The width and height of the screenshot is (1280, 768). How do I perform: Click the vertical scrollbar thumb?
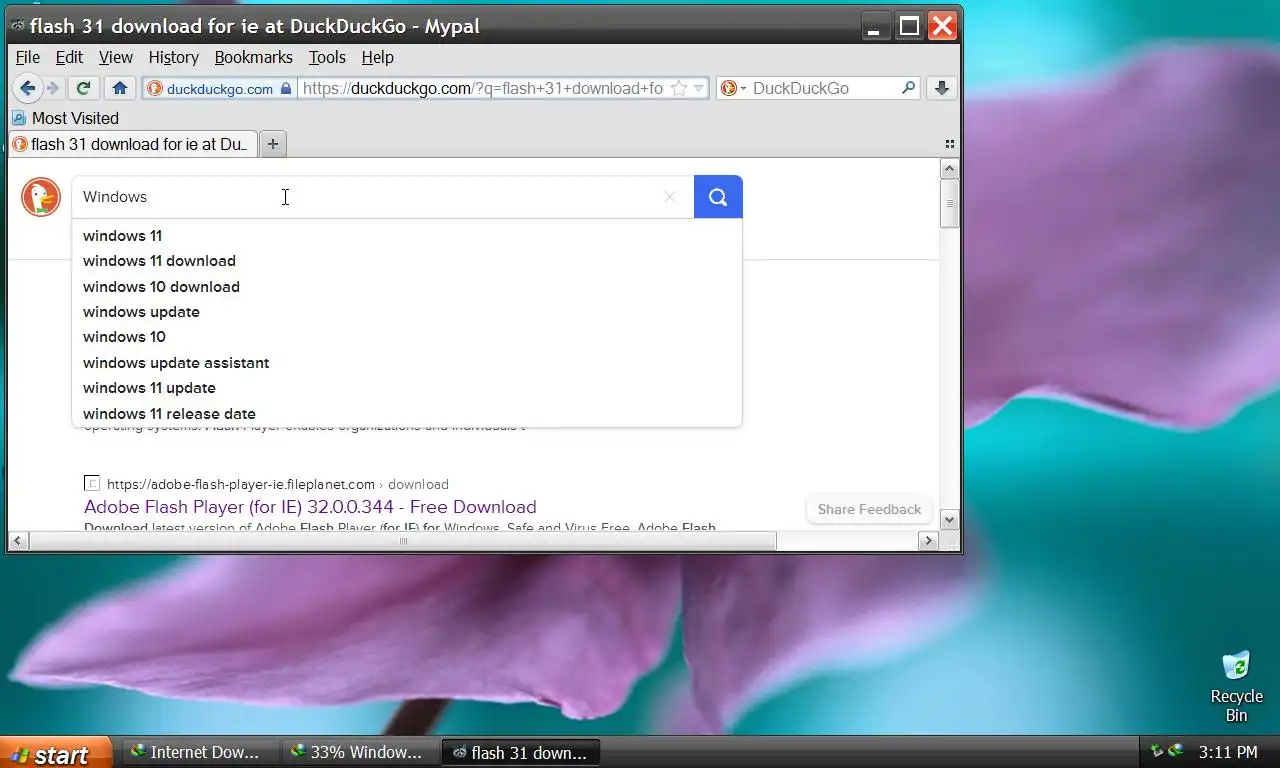(x=950, y=203)
